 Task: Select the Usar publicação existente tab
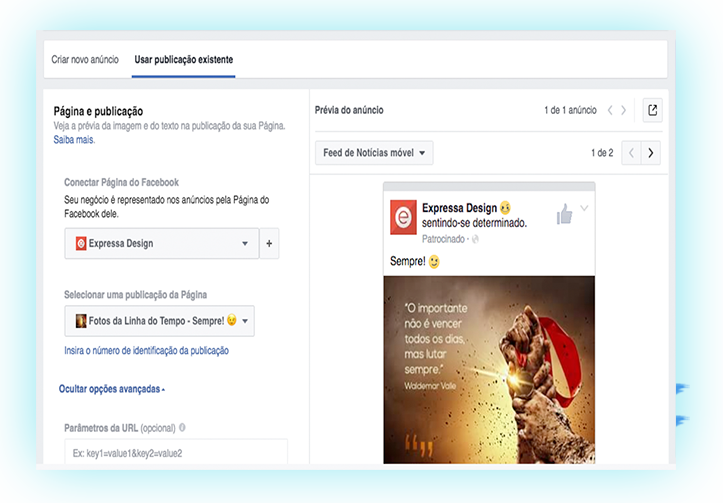click(184, 59)
